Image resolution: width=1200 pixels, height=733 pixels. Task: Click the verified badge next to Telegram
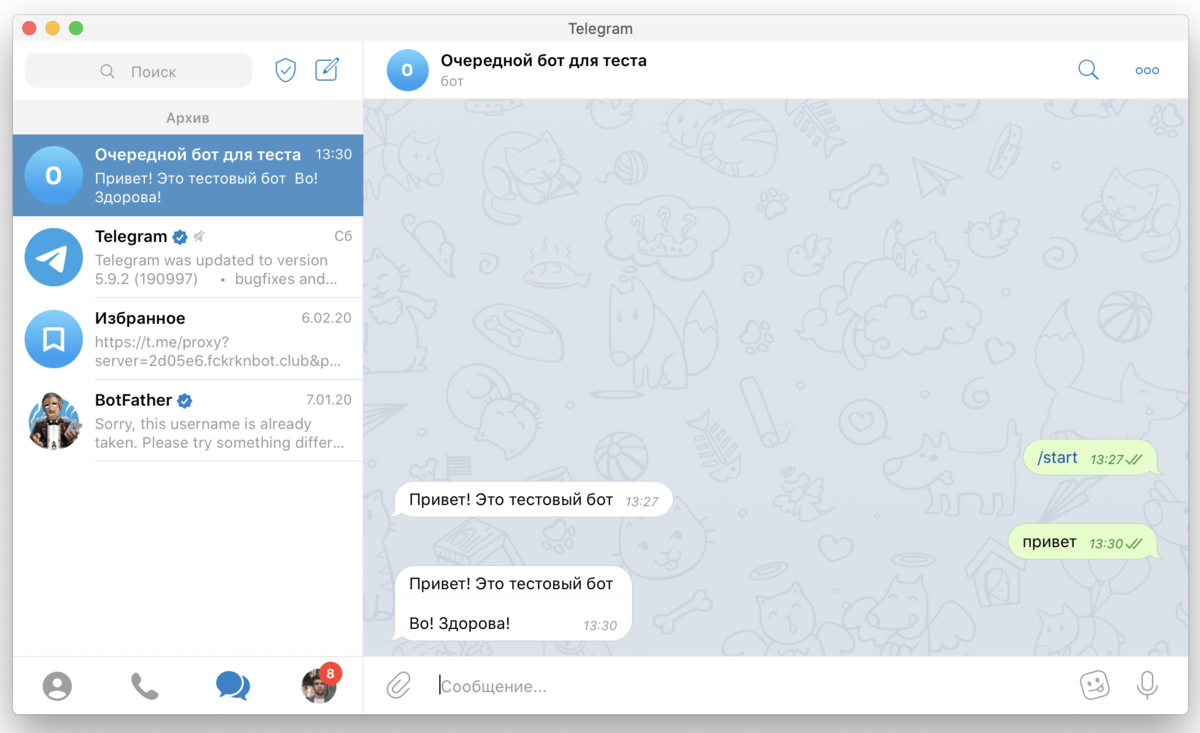point(180,237)
